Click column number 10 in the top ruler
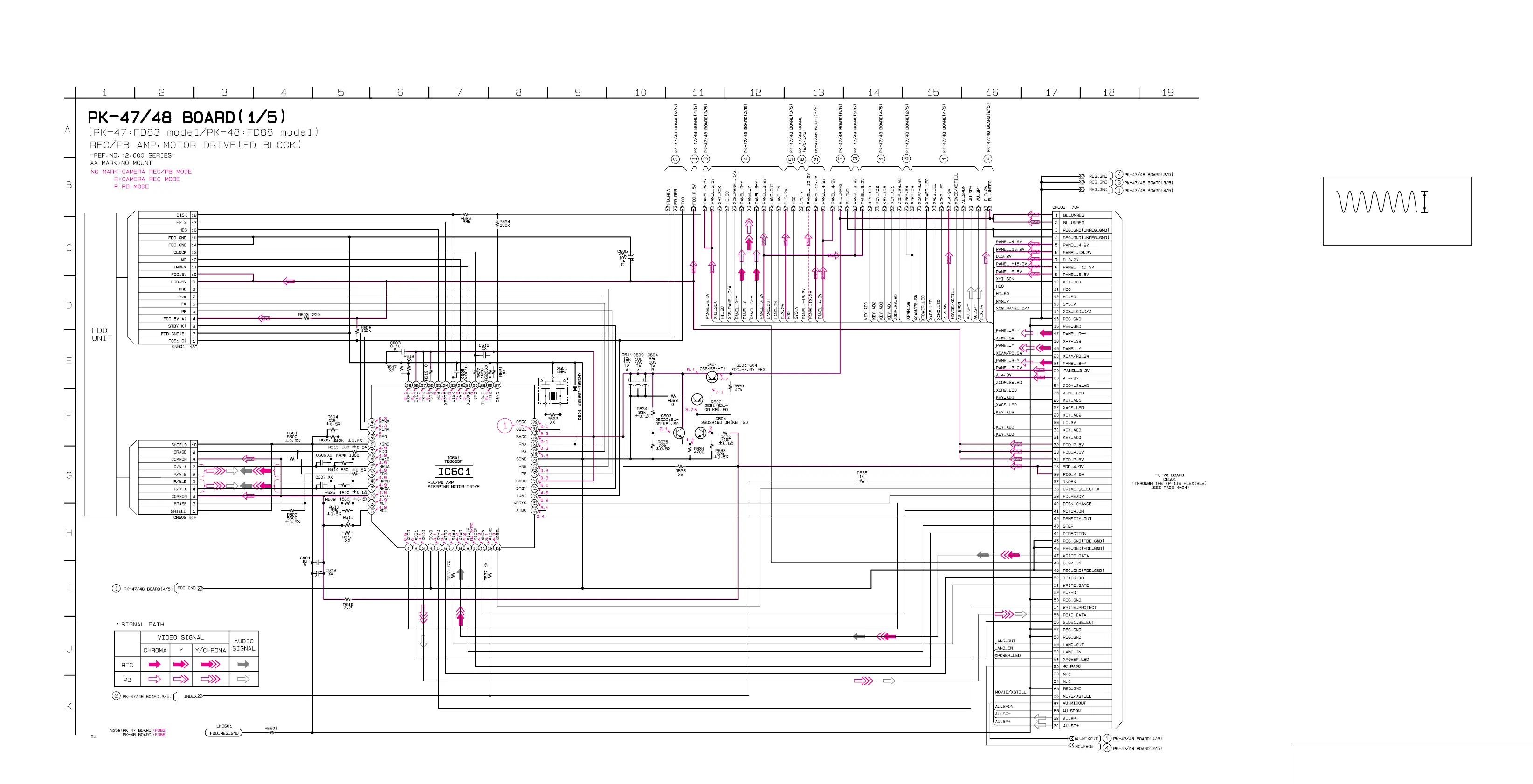Image resolution: width=1533 pixels, height=784 pixels. point(640,92)
